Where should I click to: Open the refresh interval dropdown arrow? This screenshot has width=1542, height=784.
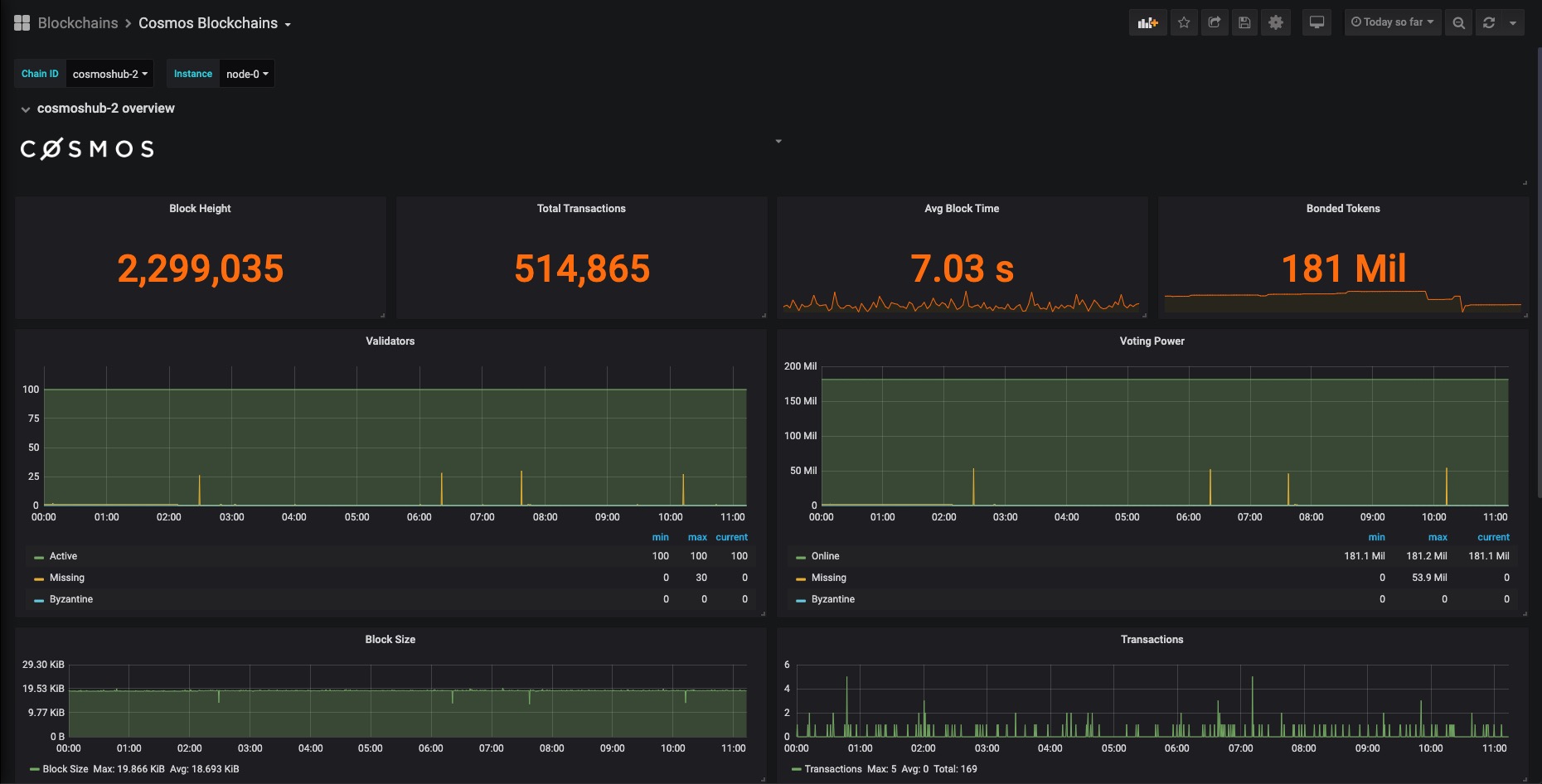1513,22
